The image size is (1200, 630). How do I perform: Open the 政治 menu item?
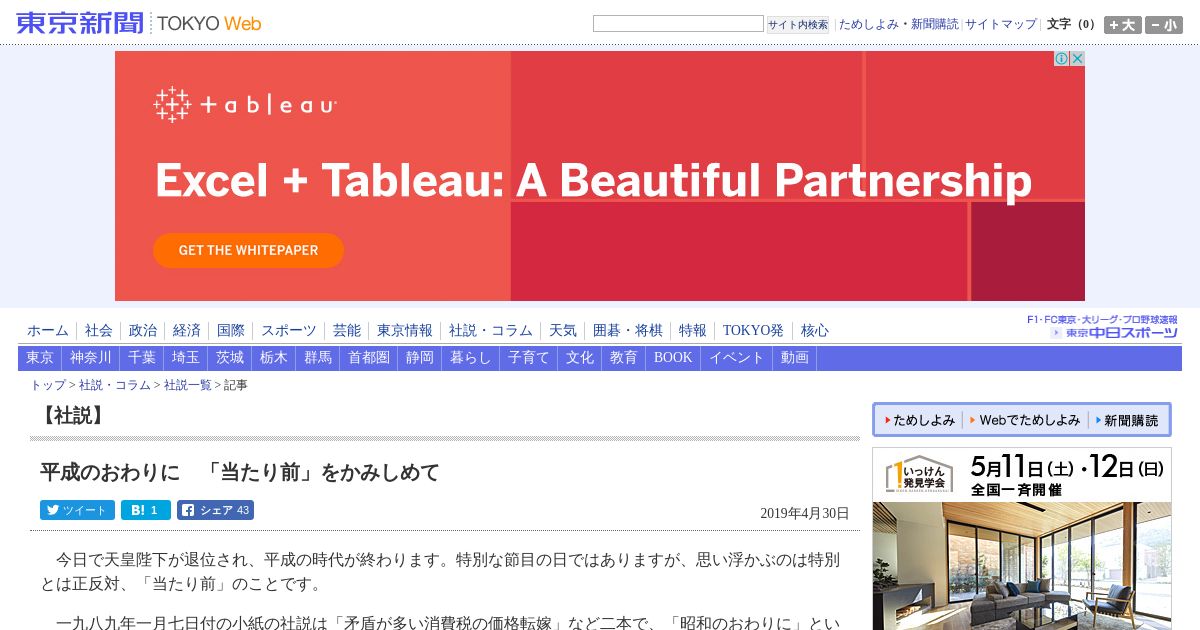[x=143, y=330]
